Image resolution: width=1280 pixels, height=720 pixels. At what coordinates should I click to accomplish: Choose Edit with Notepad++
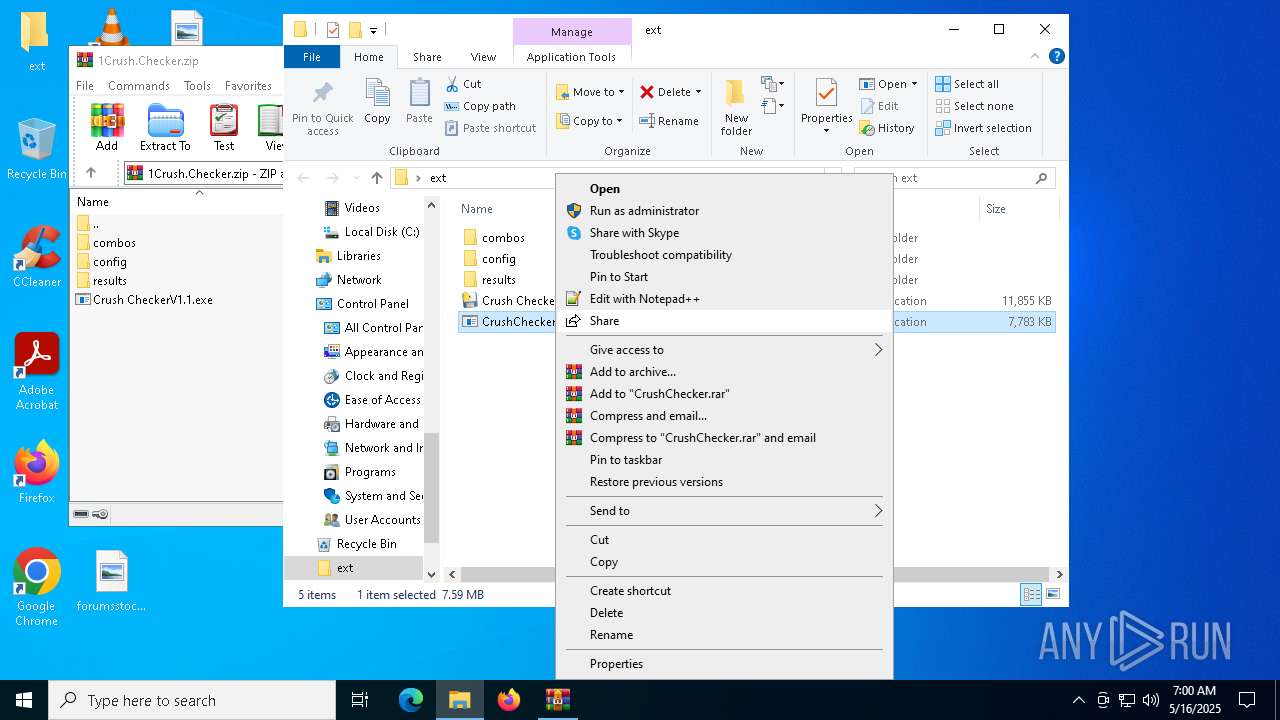(724, 299)
